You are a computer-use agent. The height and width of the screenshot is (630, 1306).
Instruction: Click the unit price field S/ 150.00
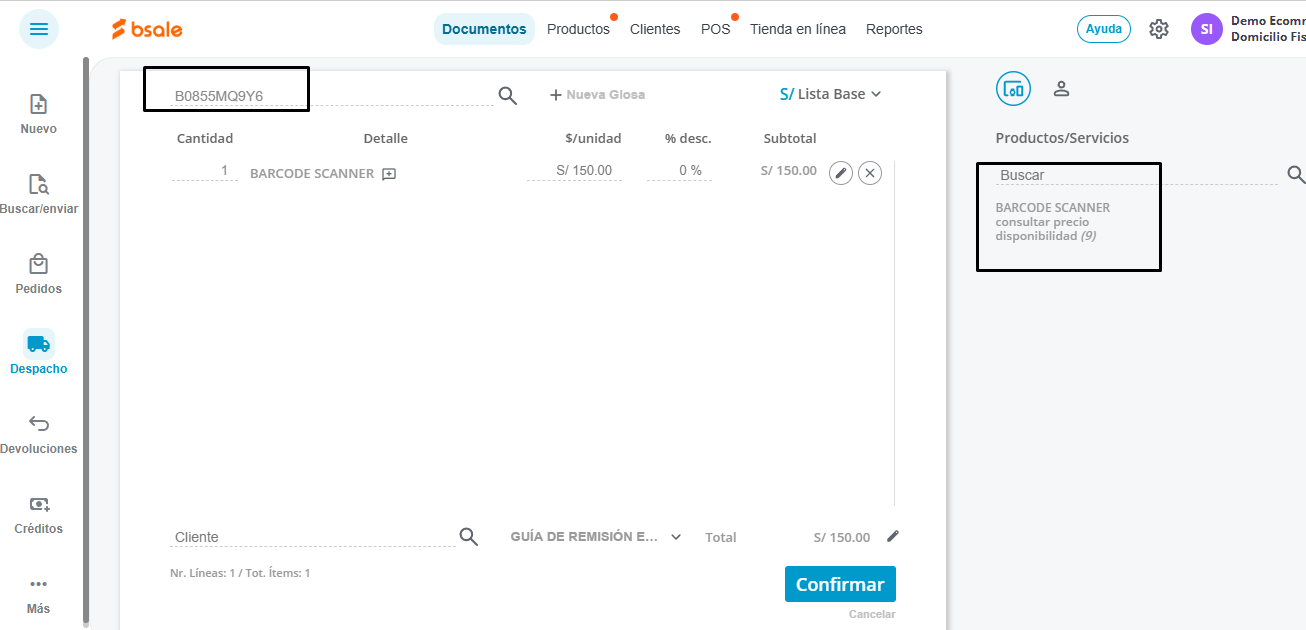pyautogui.click(x=574, y=171)
